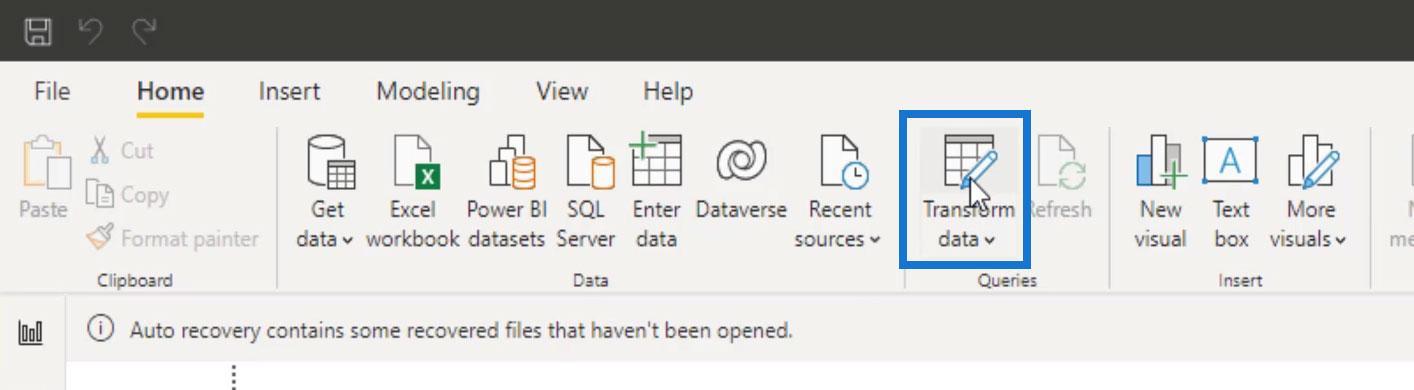Switch to the Modeling tab
Viewport: 1414px width, 390px height.
(x=428, y=92)
